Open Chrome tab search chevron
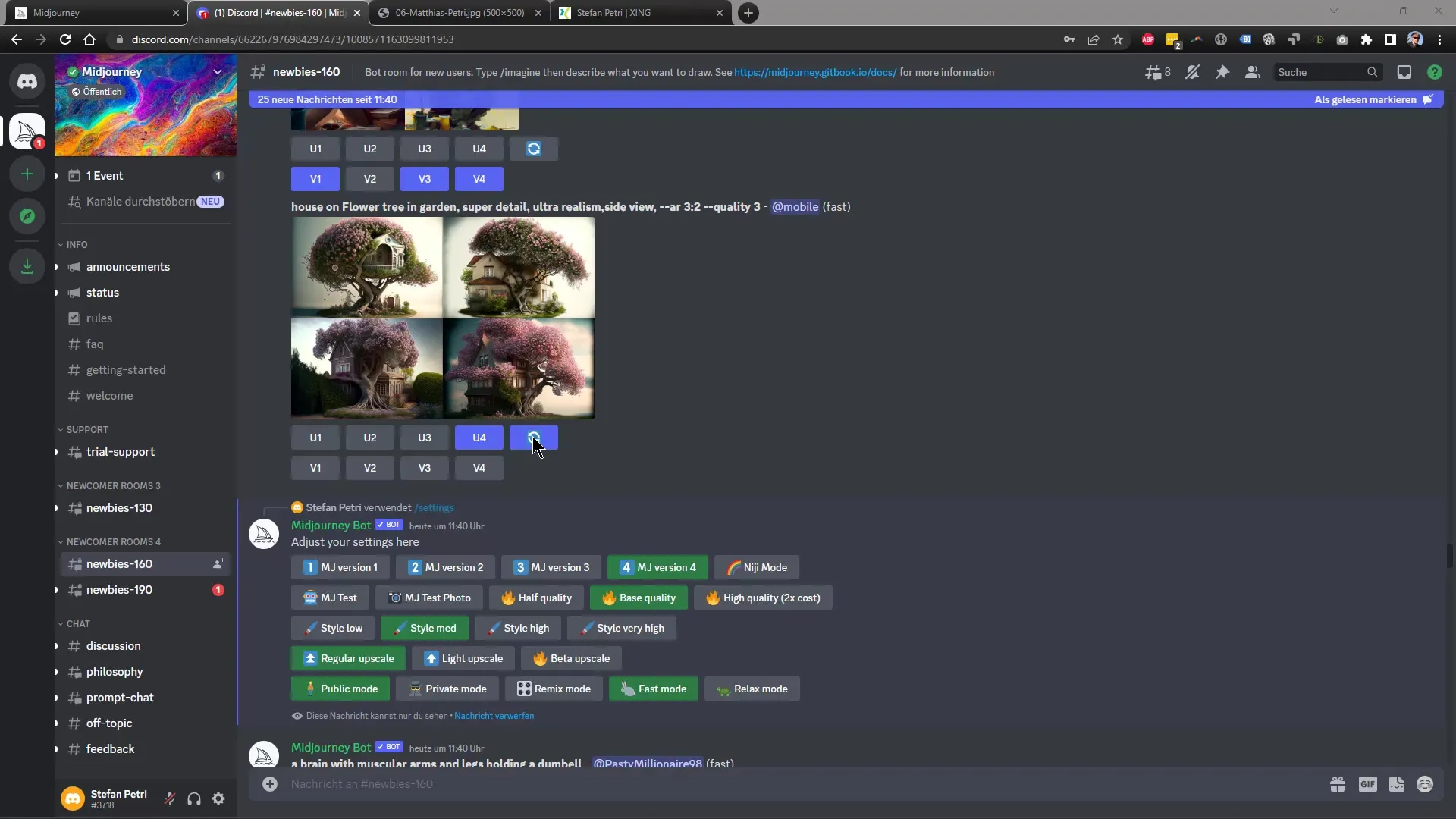The height and width of the screenshot is (819, 1456). (1333, 11)
